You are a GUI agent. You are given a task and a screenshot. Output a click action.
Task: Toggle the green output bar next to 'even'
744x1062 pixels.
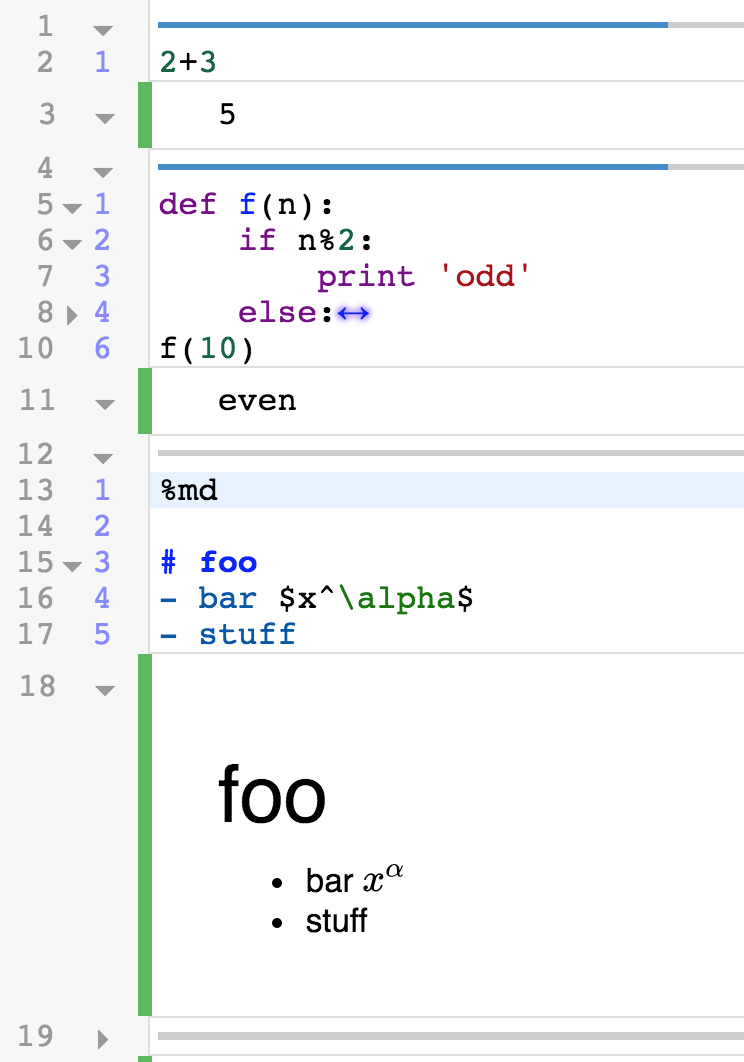[x=144, y=401]
